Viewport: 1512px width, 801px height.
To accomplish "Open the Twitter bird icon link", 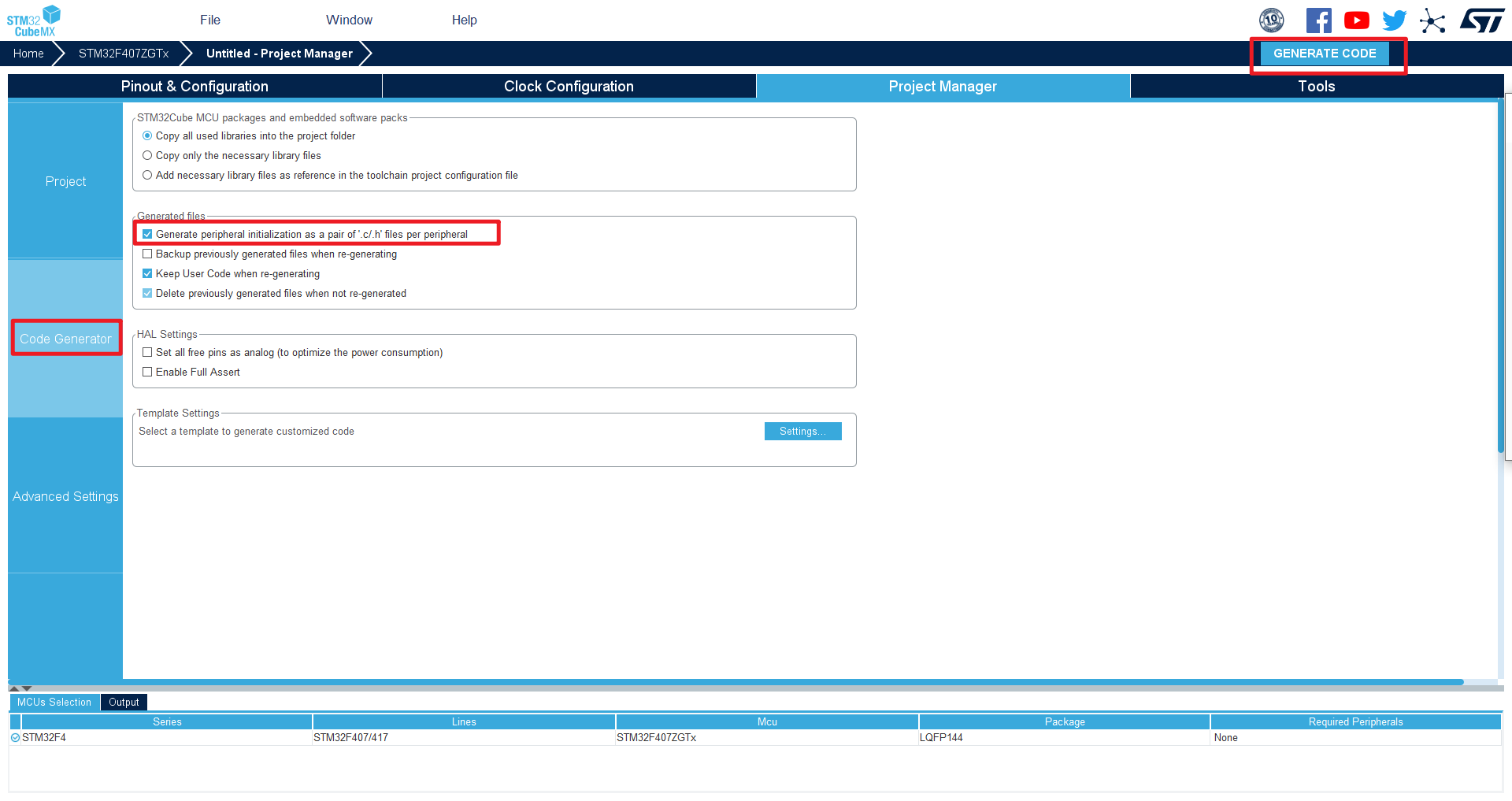I will tap(1395, 20).
